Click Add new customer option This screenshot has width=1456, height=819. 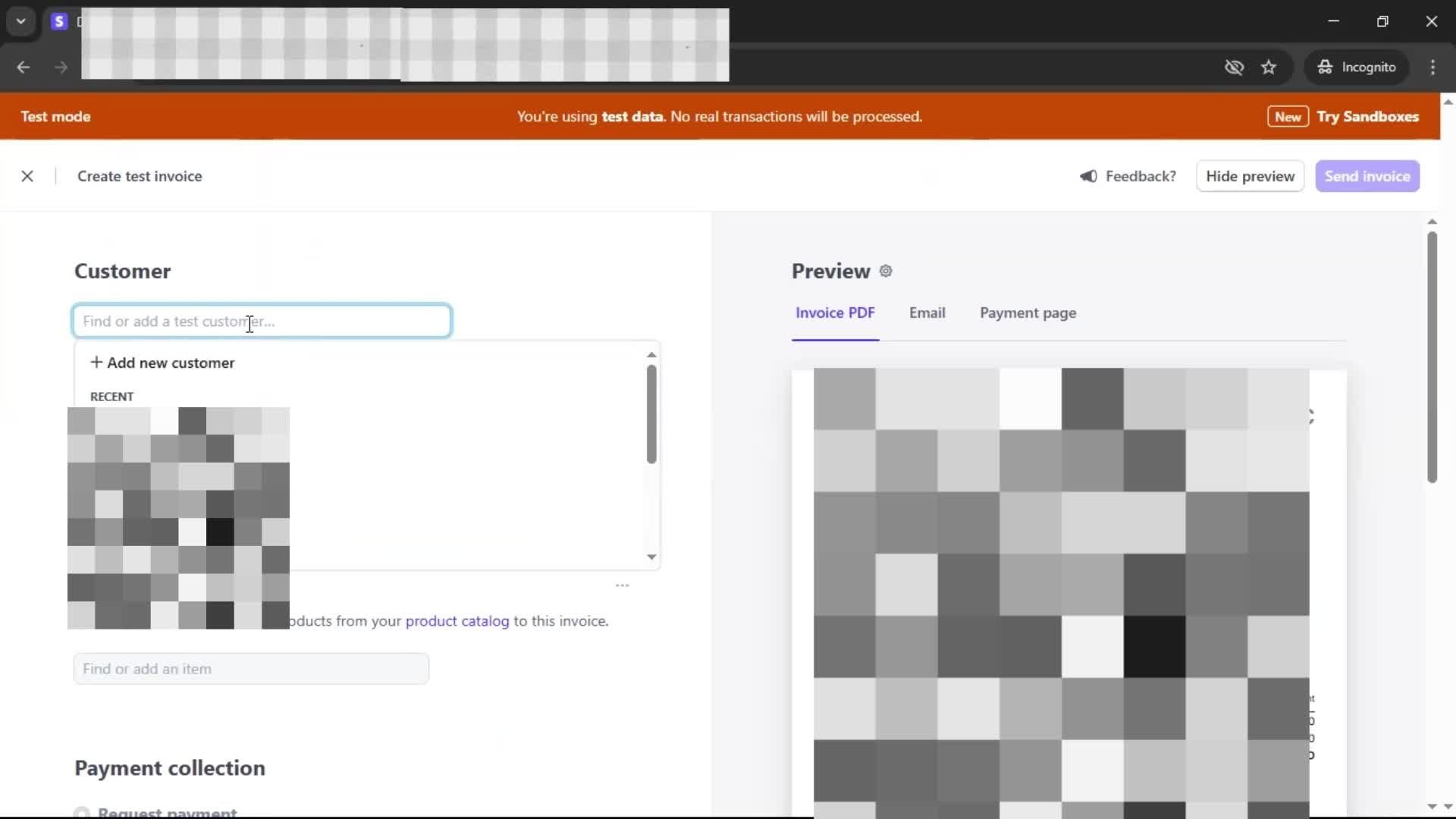[x=162, y=363]
